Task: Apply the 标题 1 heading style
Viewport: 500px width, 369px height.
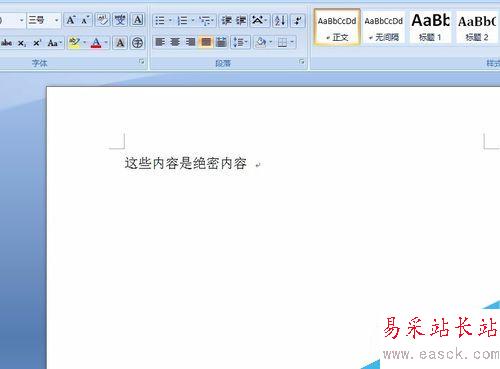Action: pyautogui.click(x=430, y=27)
